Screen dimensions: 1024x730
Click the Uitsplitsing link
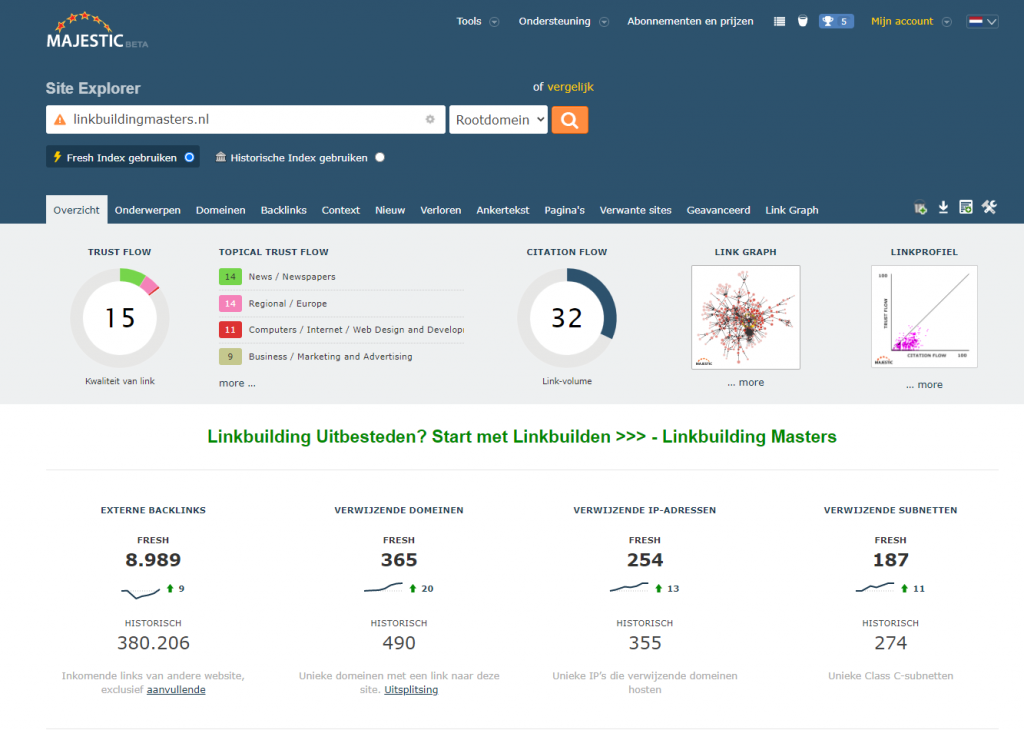pos(411,690)
